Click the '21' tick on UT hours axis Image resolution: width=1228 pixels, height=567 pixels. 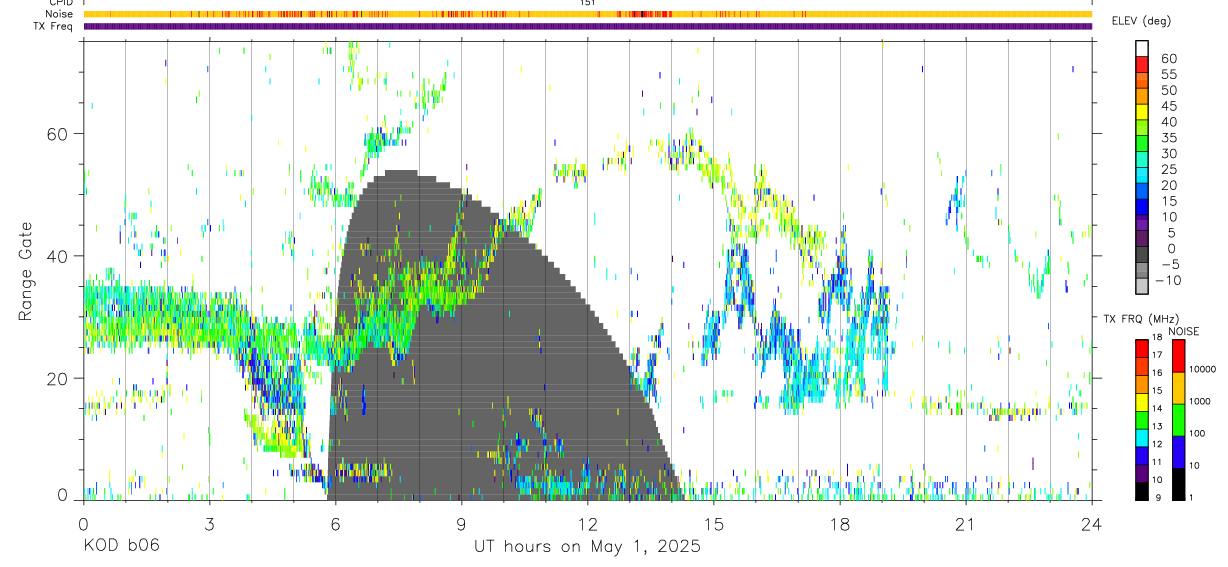[x=965, y=523]
